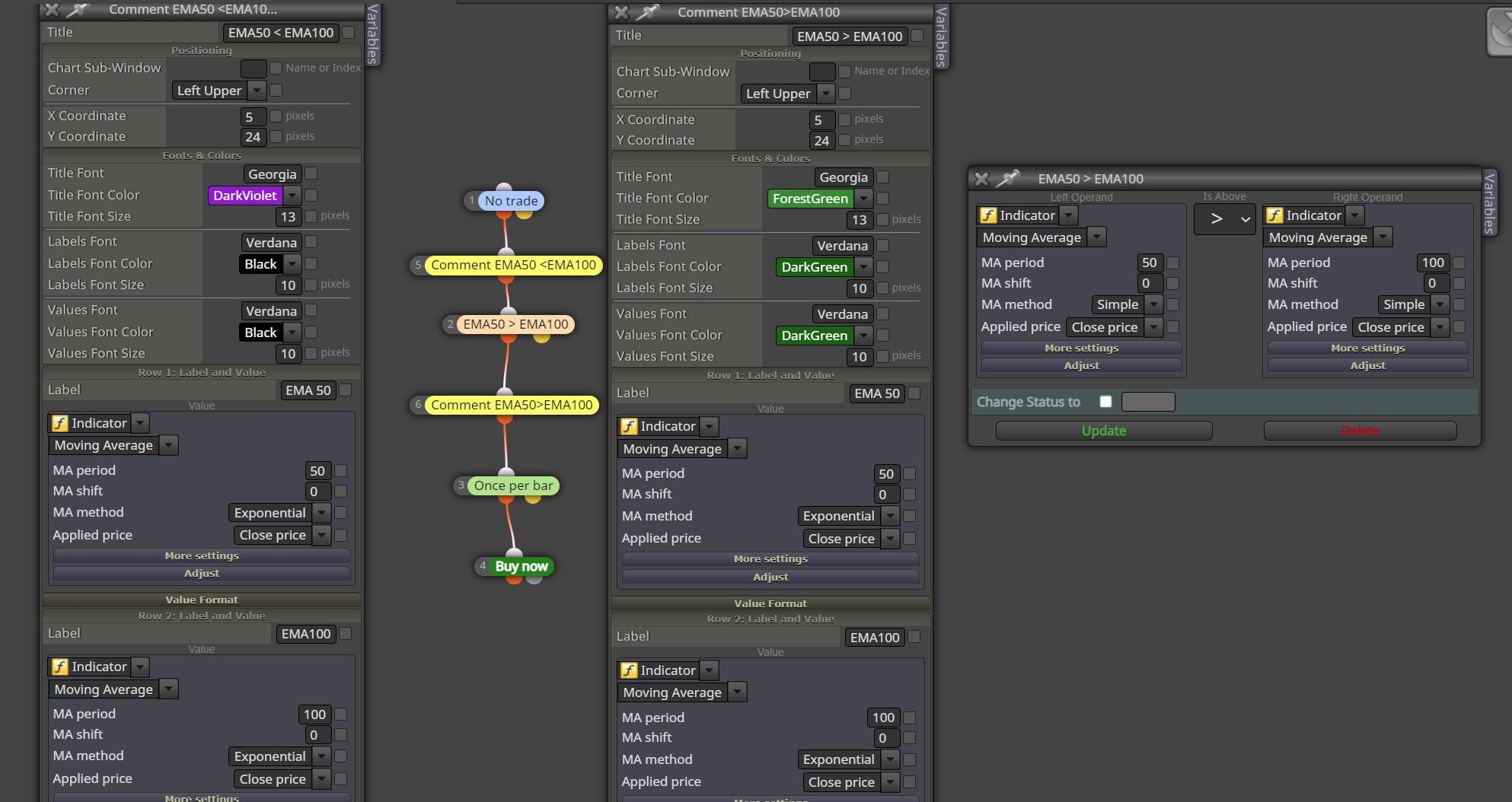This screenshot has width=1512, height=802.
Task: Click Row 2 Indicator function icon in middle panel
Action: [629, 670]
